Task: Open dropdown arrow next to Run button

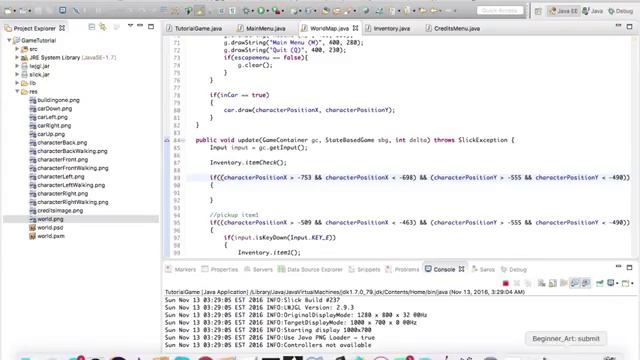Action: point(267,11)
